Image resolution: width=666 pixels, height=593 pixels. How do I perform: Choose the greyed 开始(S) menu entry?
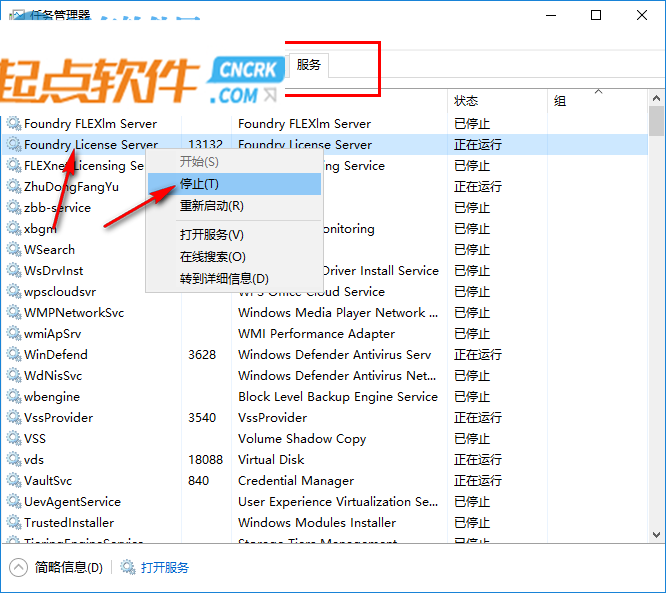[x=234, y=162]
